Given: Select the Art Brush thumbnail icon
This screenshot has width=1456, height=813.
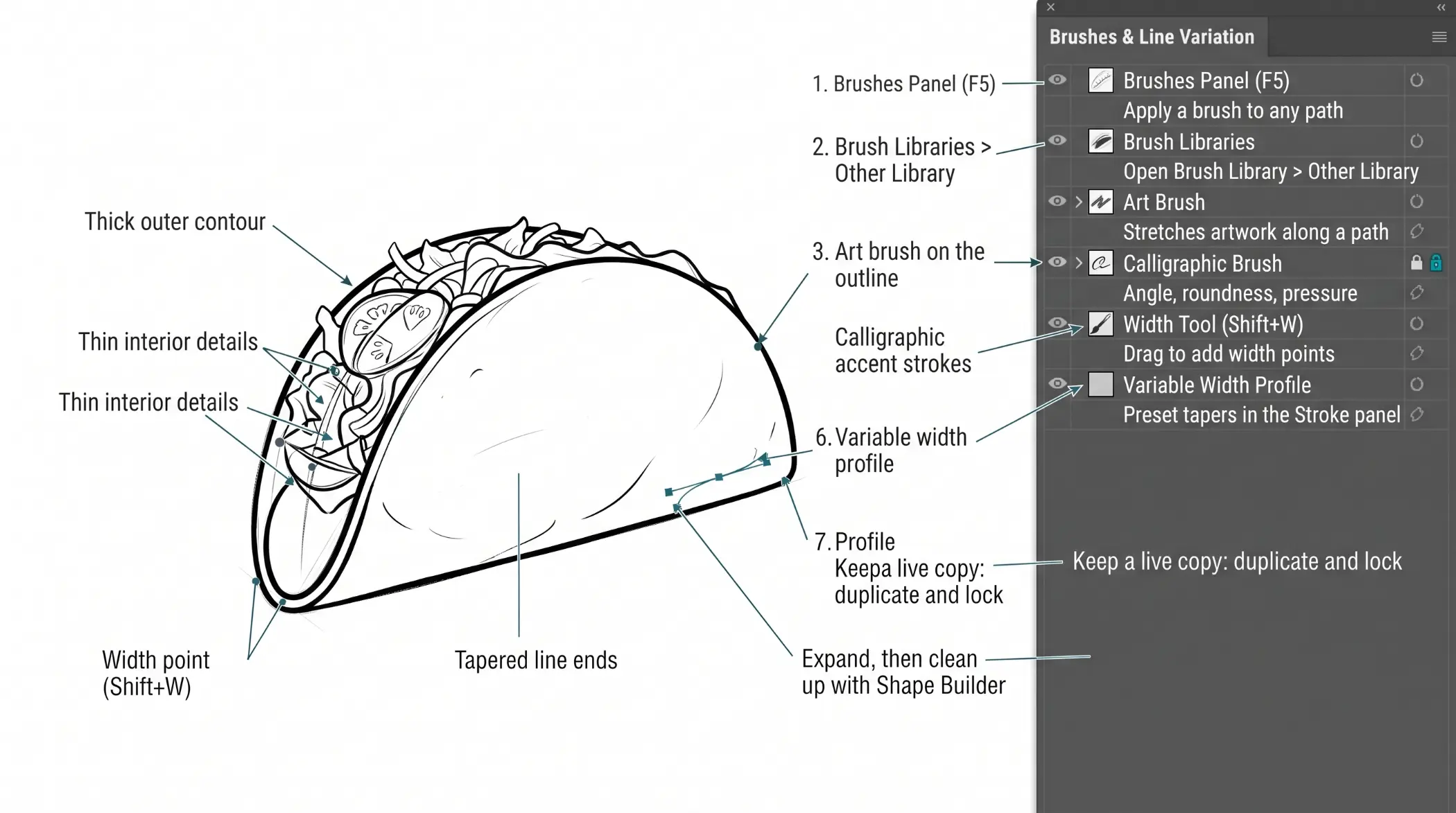Looking at the screenshot, I should [x=1100, y=202].
